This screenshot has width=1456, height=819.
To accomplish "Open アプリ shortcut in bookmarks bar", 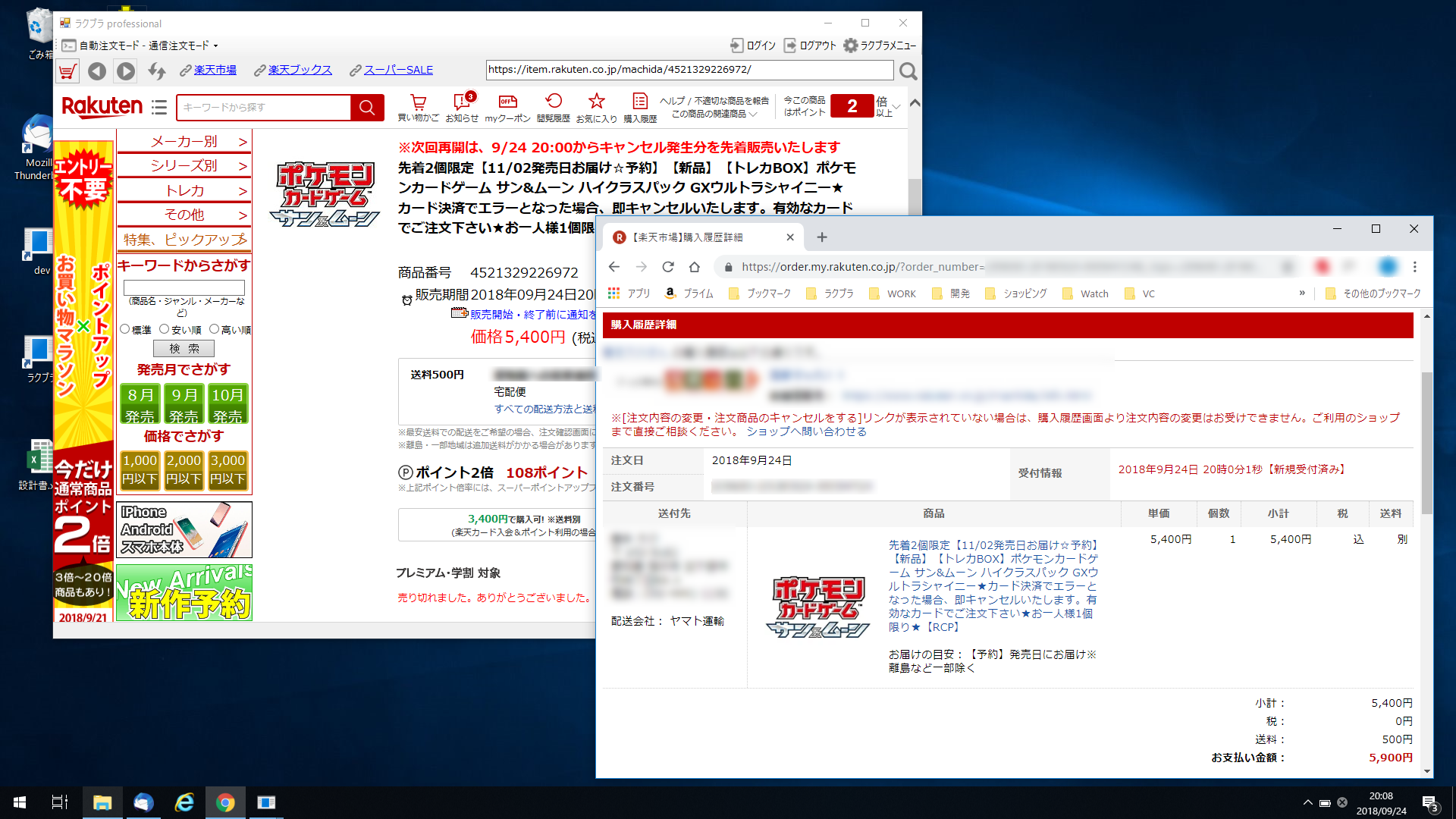I will [x=629, y=293].
